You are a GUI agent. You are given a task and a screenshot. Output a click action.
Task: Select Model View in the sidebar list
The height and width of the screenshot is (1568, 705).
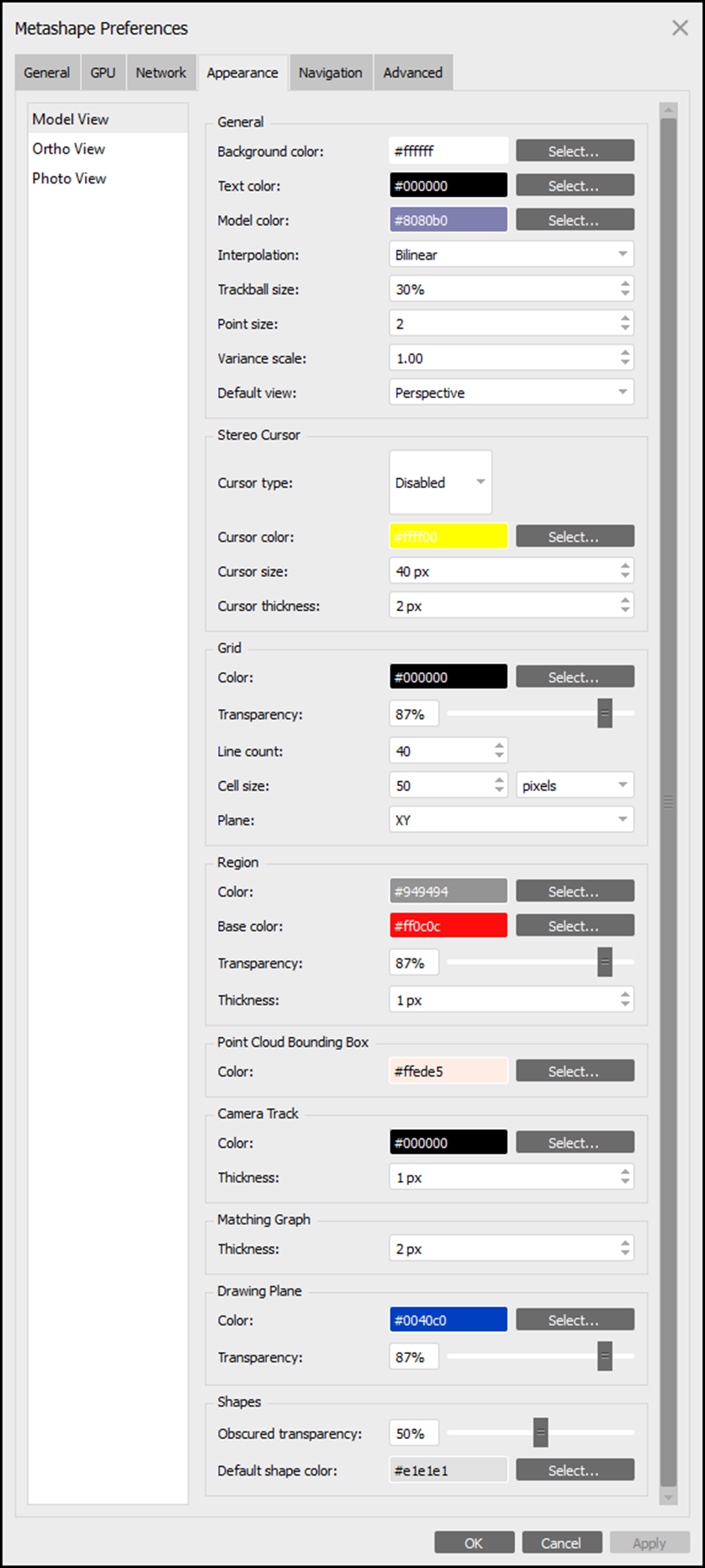(x=108, y=119)
